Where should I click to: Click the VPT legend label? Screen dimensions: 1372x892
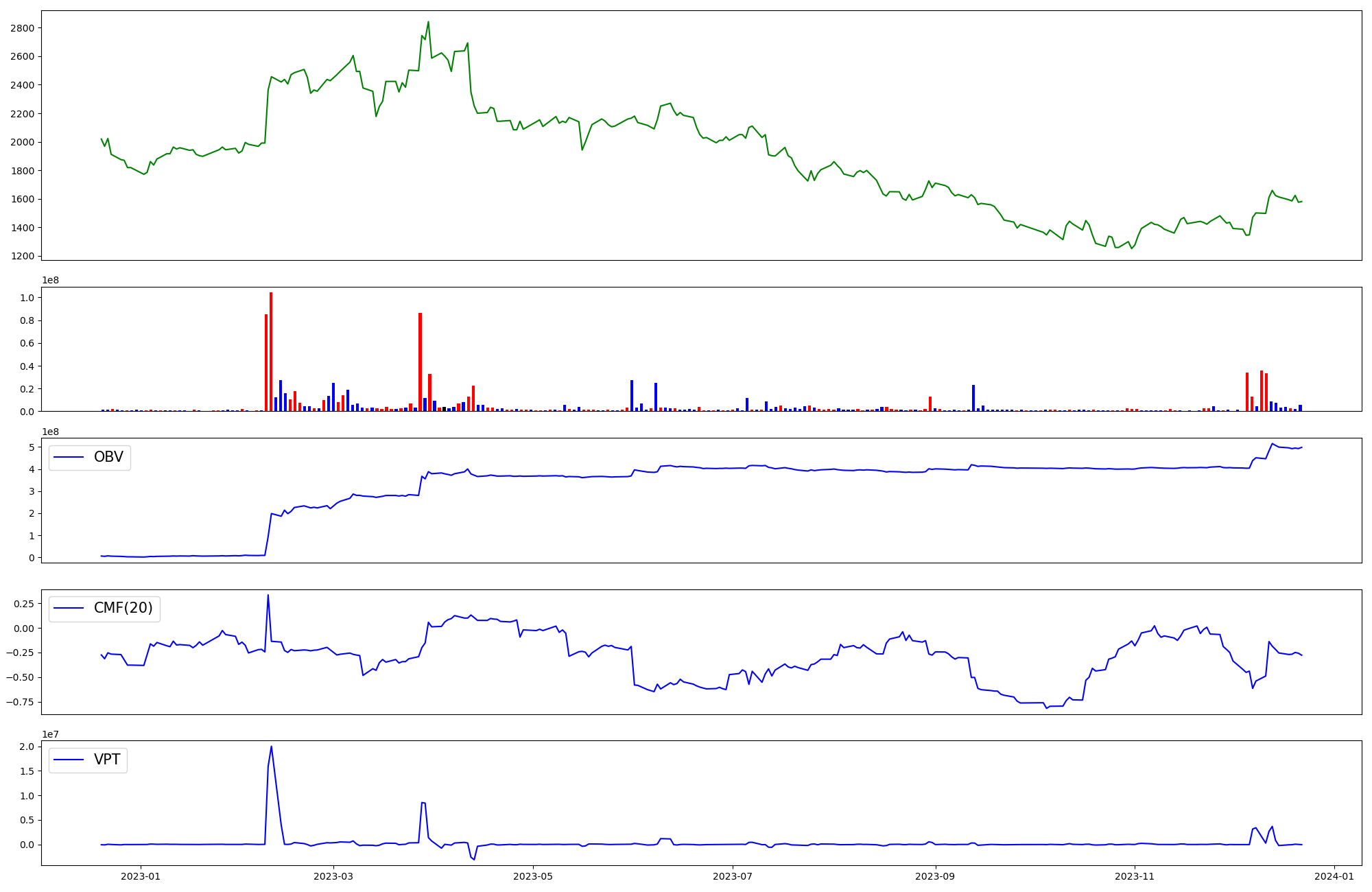tap(107, 760)
